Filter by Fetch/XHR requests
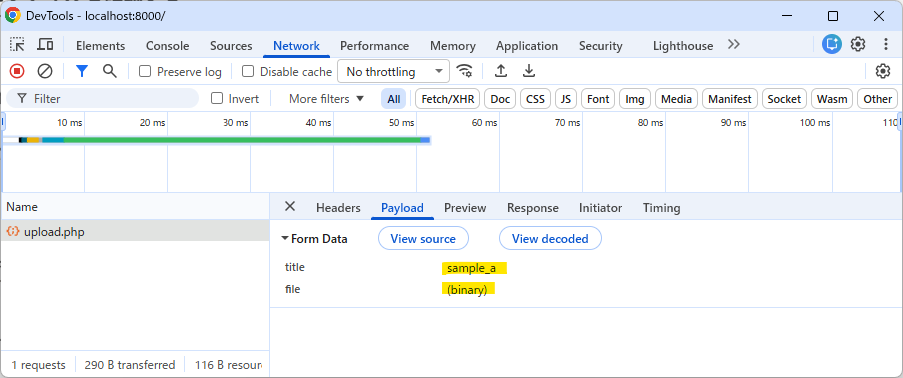 pos(447,99)
